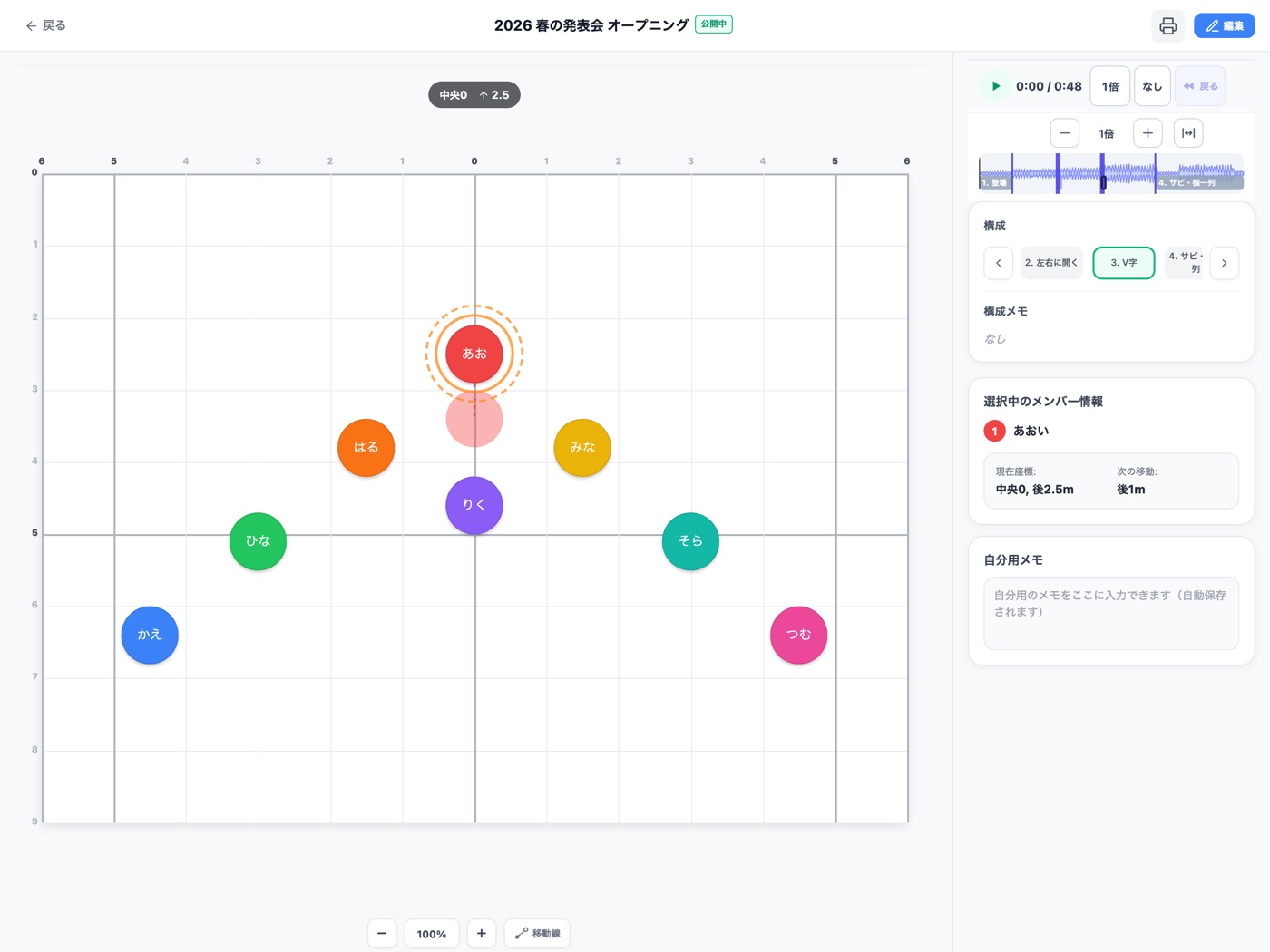This screenshot has width=1270, height=952.
Task: Click the 中央0 ↑2.5 position label
Action: pos(474,94)
